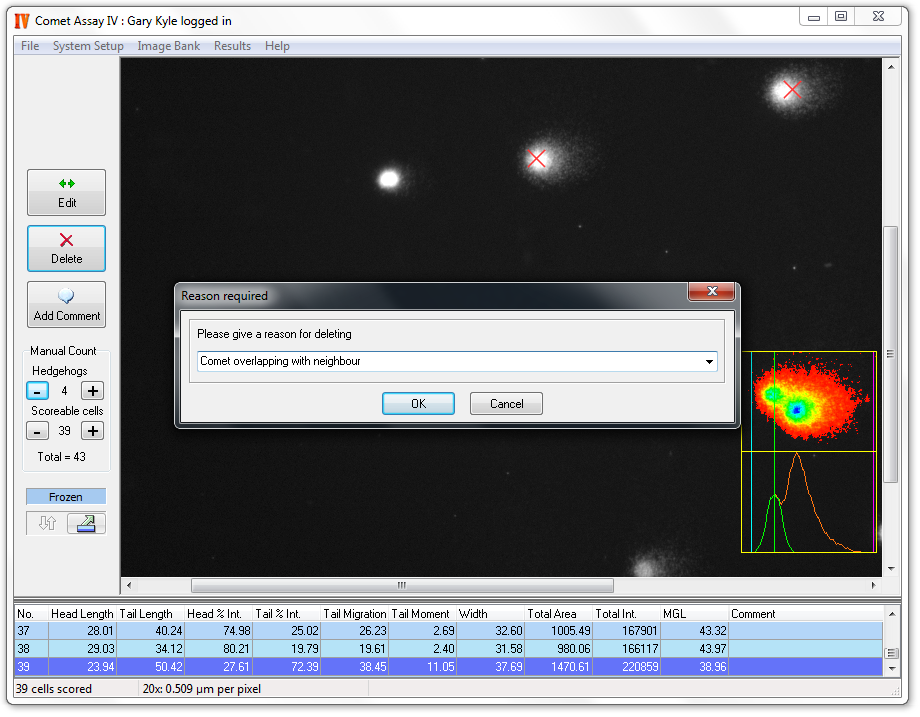The width and height of the screenshot is (920, 717).
Task: Close the Reason required dialog with X
Action: 712,291
